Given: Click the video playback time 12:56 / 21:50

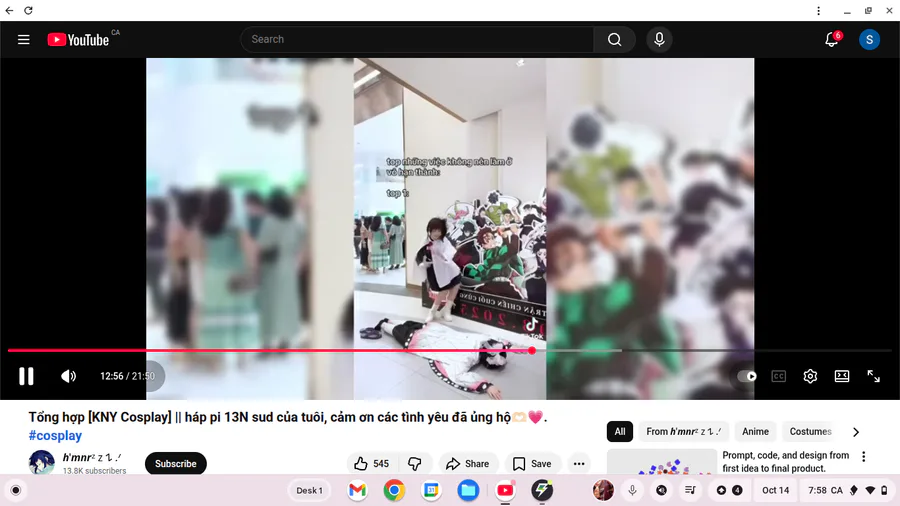Looking at the screenshot, I should [x=127, y=376].
